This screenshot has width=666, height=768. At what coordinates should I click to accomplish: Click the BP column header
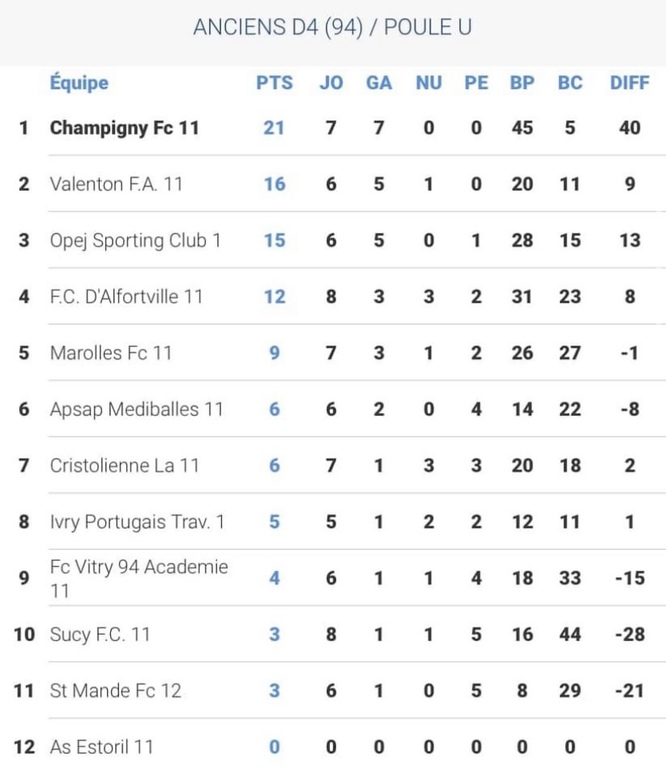522,83
